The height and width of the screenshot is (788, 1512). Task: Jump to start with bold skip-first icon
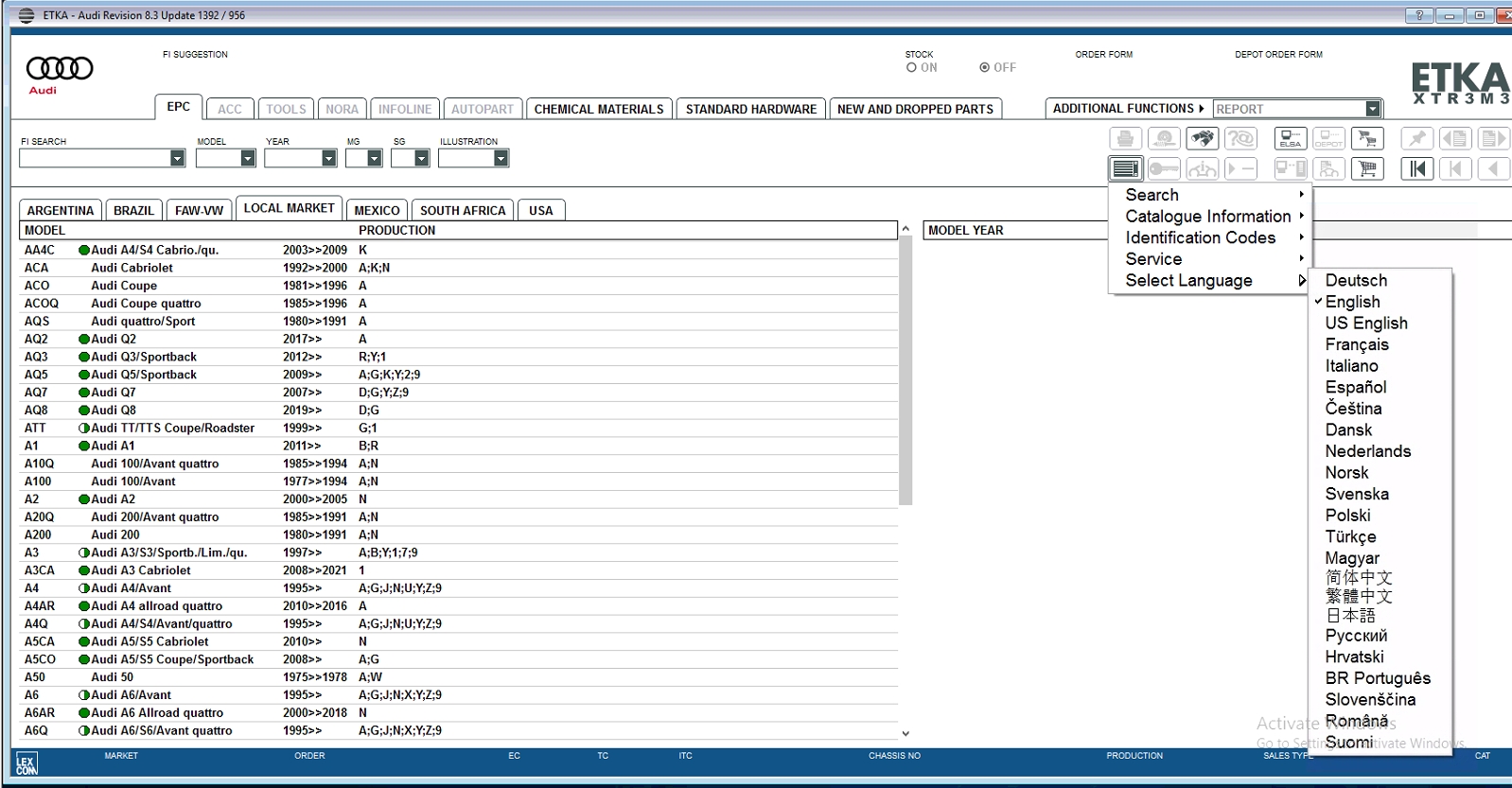(x=1417, y=169)
